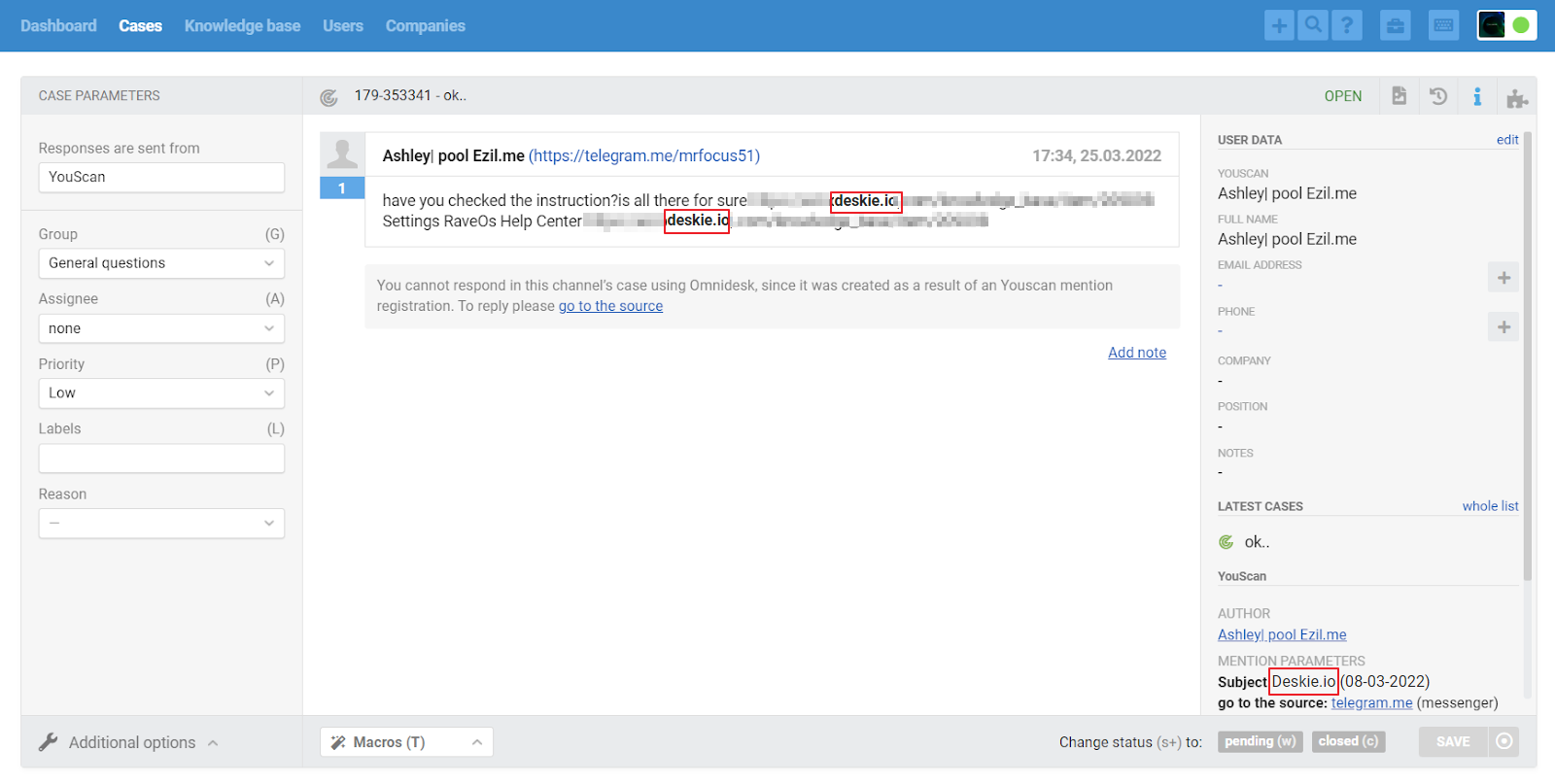Open the Users tab

point(343,25)
